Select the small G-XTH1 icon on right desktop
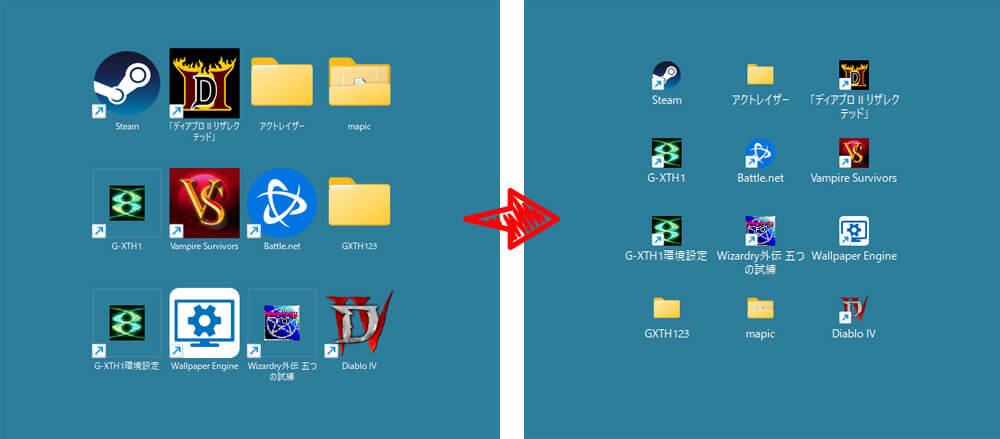The image size is (1000, 439). click(x=666, y=153)
